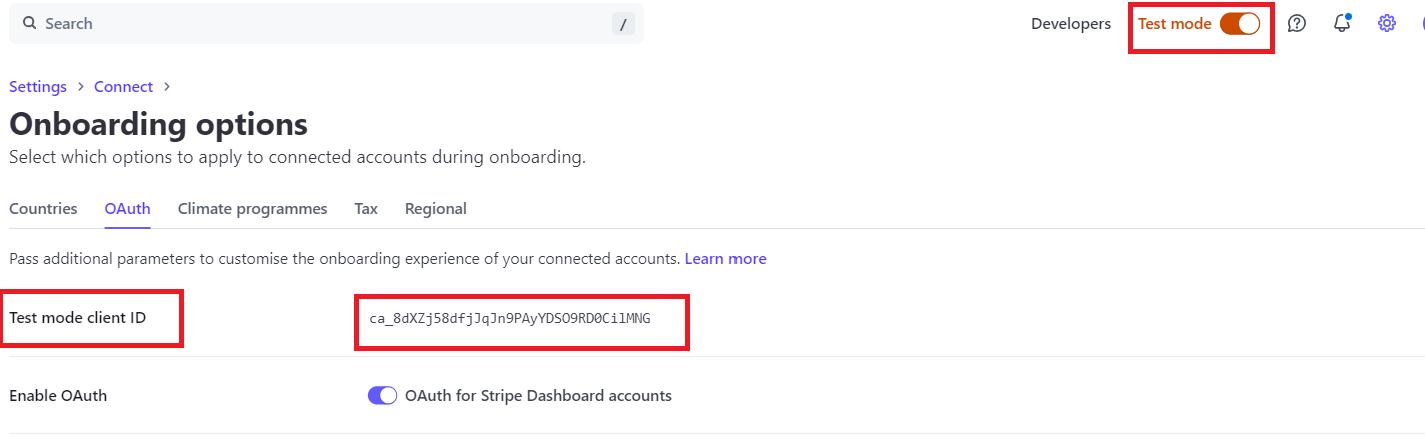
Task: Switch to the Countries tab
Action: coord(43,209)
